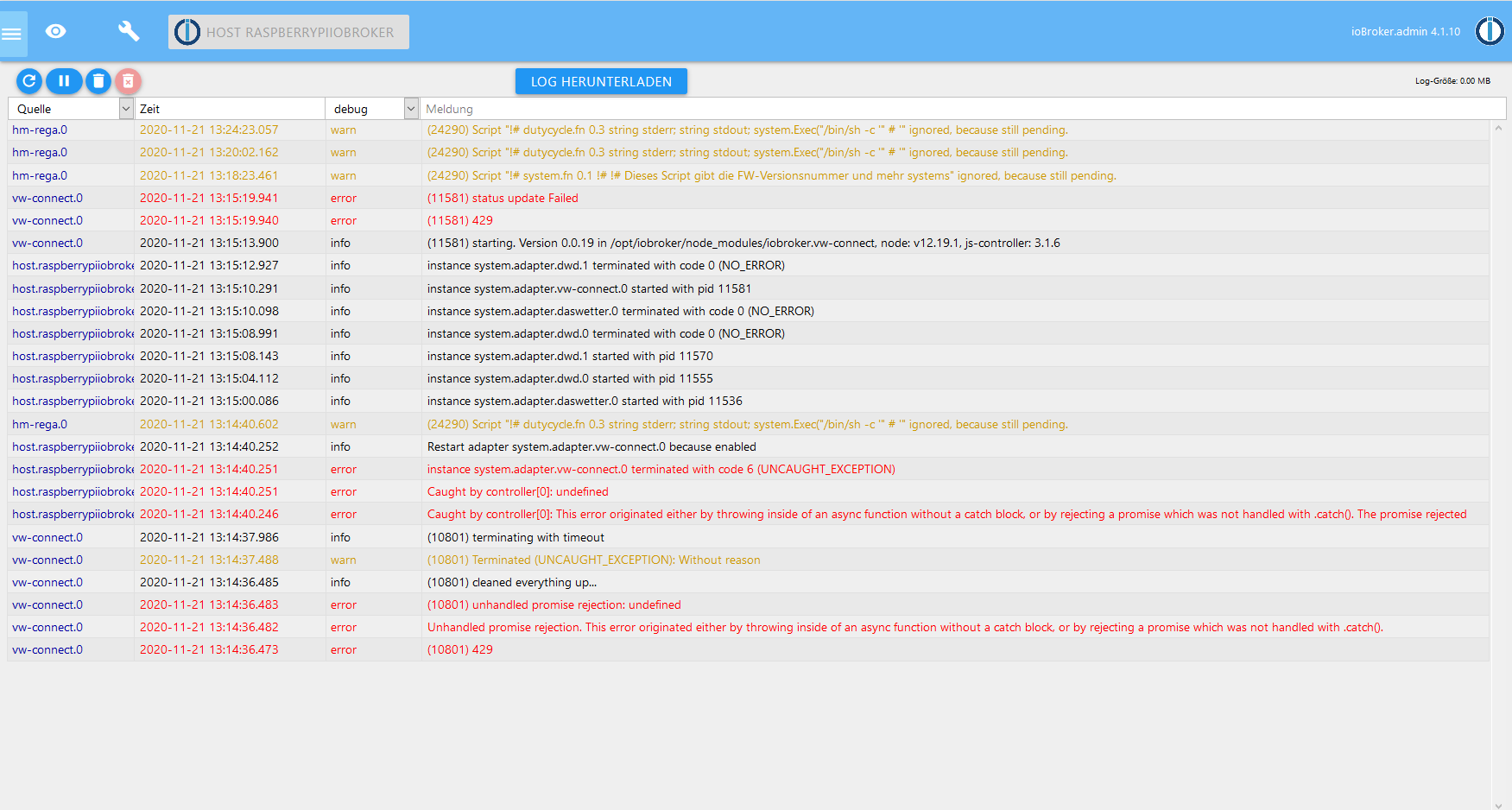Click 'Terminated (UNCAUGHT_EXCEPTION): Without reason' message
The image size is (1512, 810).
[x=594, y=560]
